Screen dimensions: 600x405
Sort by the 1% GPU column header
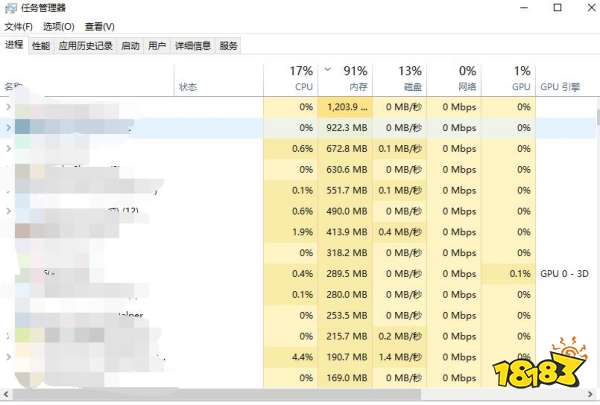click(508, 80)
